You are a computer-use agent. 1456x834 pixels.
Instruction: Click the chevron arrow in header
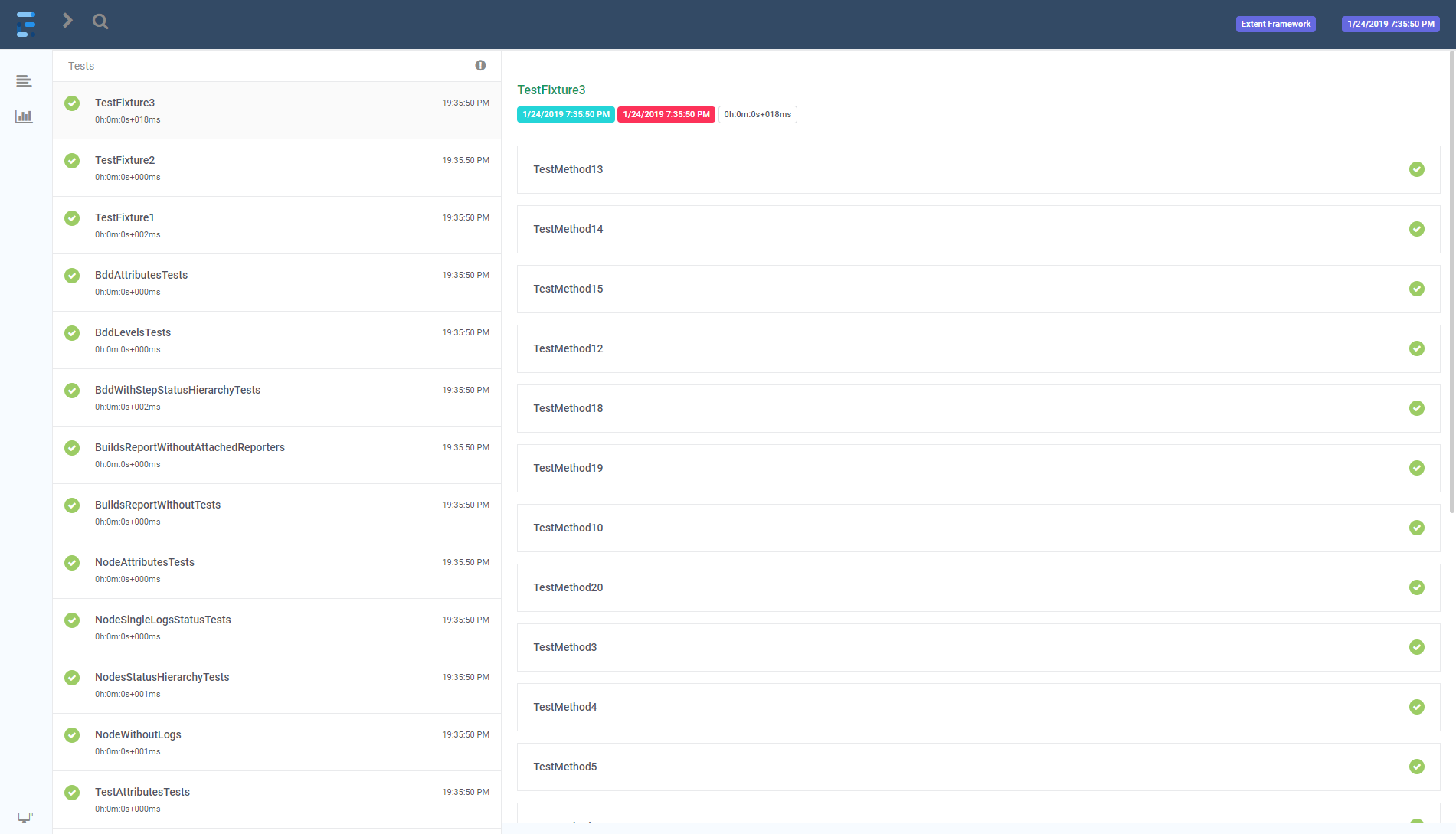[67, 21]
